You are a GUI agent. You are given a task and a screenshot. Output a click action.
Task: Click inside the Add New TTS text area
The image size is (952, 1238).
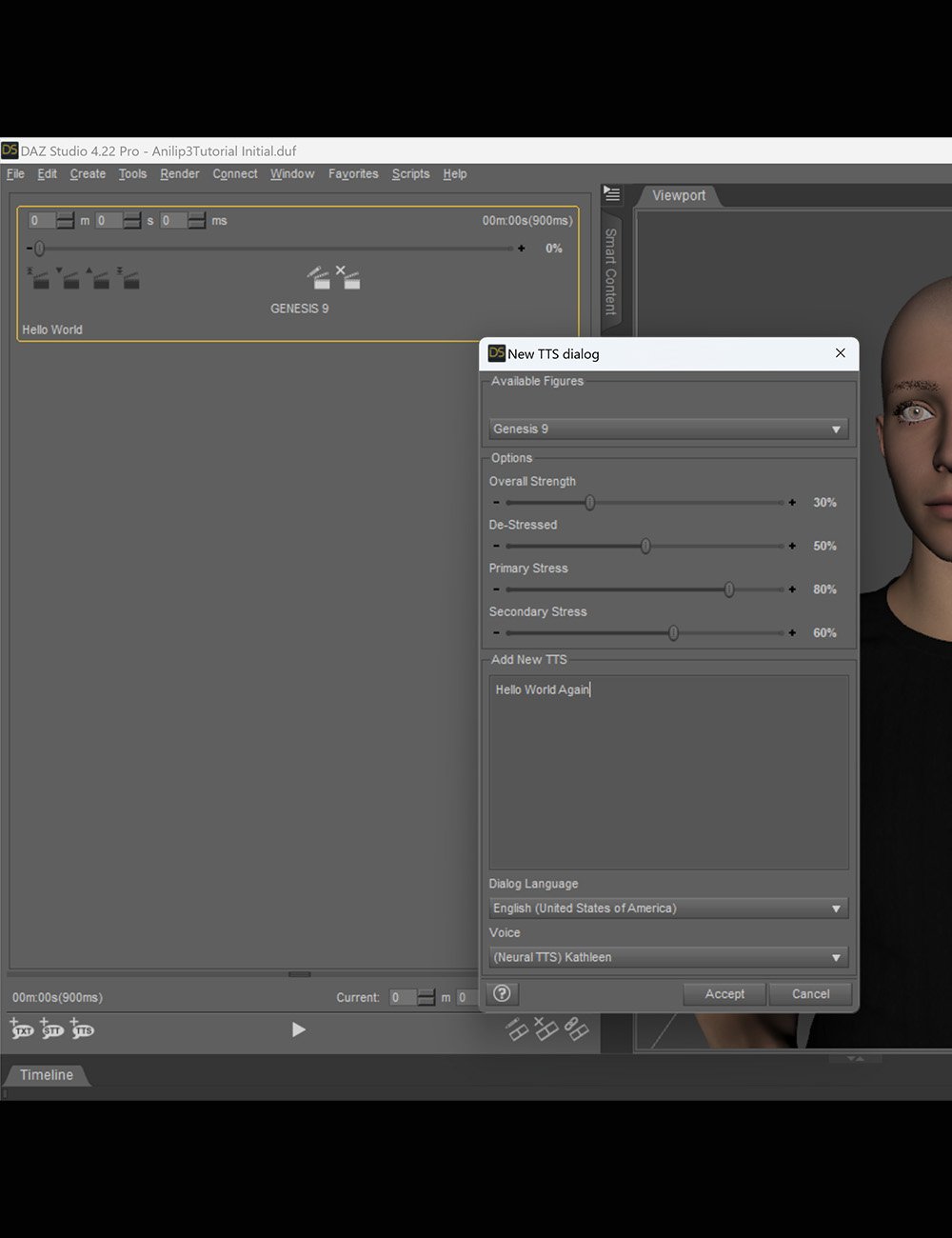pyautogui.click(x=666, y=771)
